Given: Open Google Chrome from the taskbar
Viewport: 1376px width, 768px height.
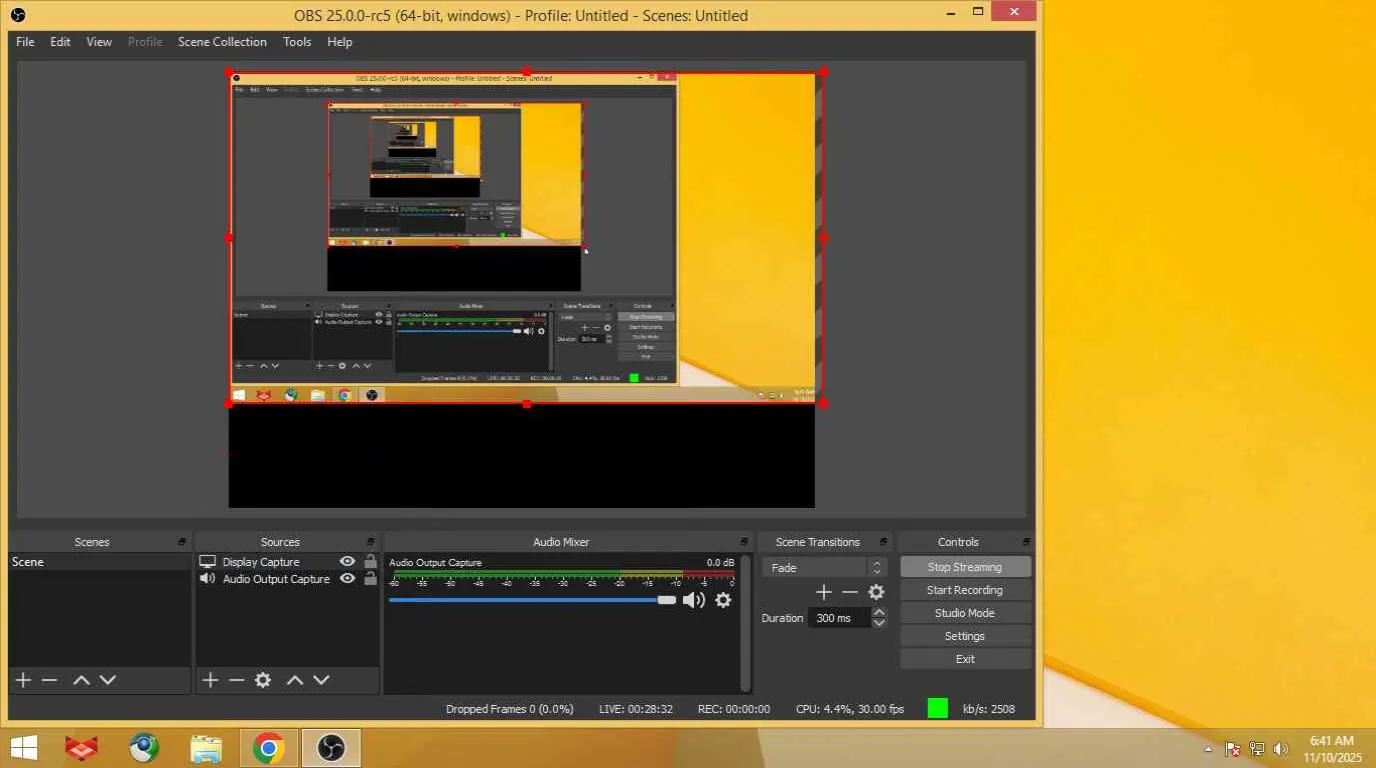Looking at the screenshot, I should 268,748.
